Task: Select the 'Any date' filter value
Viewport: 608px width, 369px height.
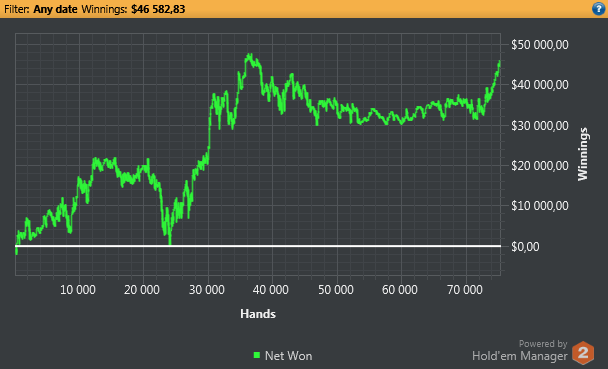Action: pos(55,9)
